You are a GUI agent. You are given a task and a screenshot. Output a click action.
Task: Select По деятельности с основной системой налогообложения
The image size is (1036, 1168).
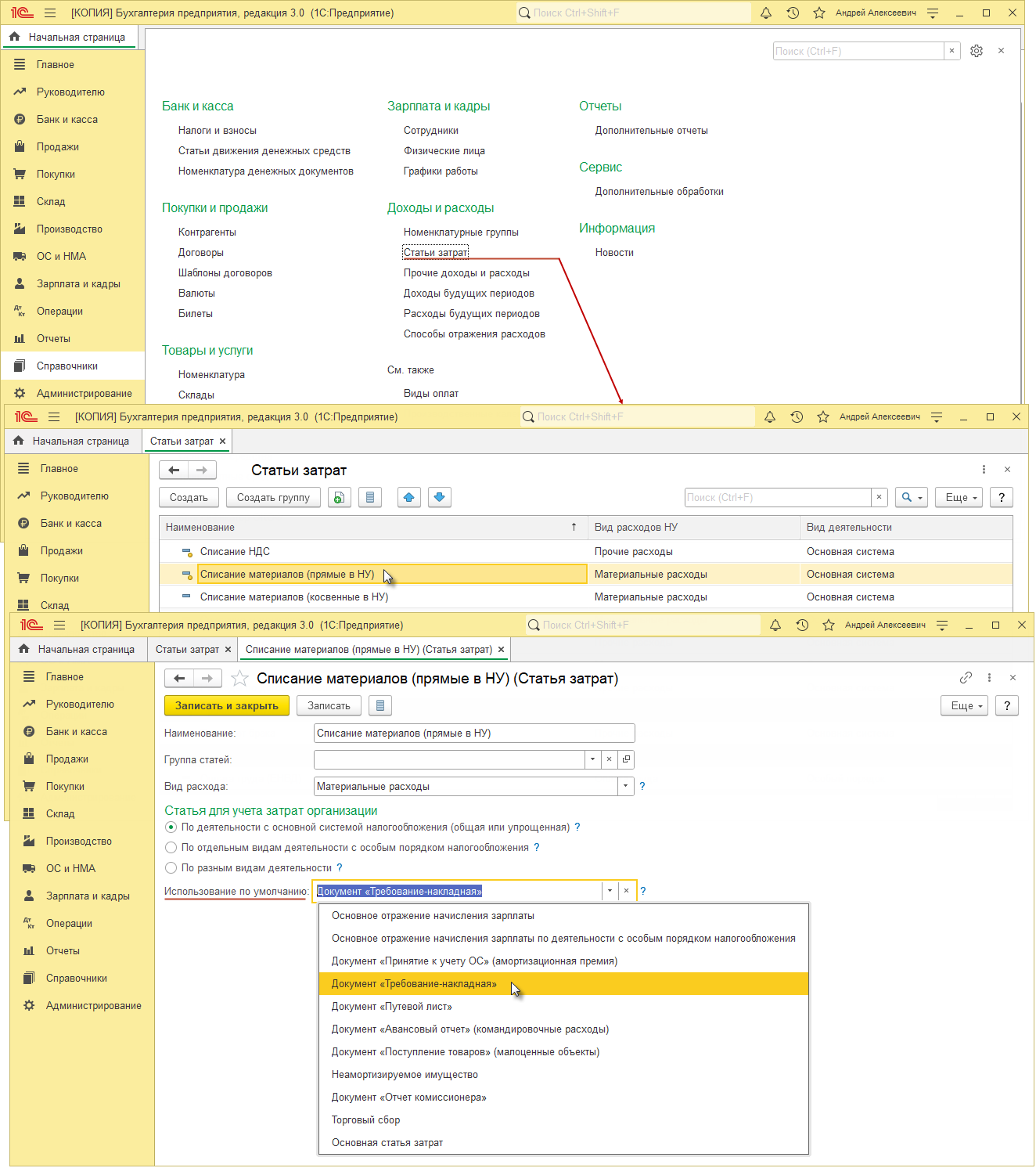[171, 827]
